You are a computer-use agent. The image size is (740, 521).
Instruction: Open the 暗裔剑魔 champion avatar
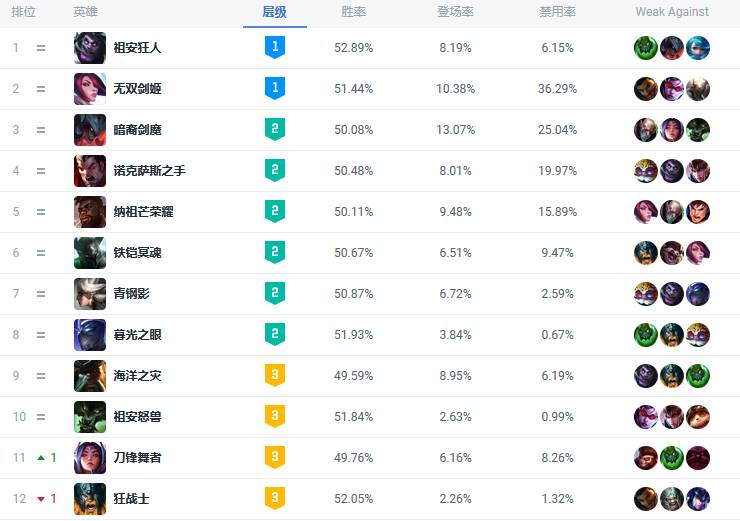90,130
